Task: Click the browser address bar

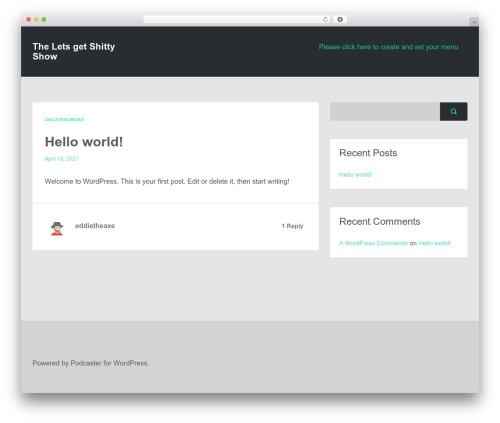Action: coord(237,19)
